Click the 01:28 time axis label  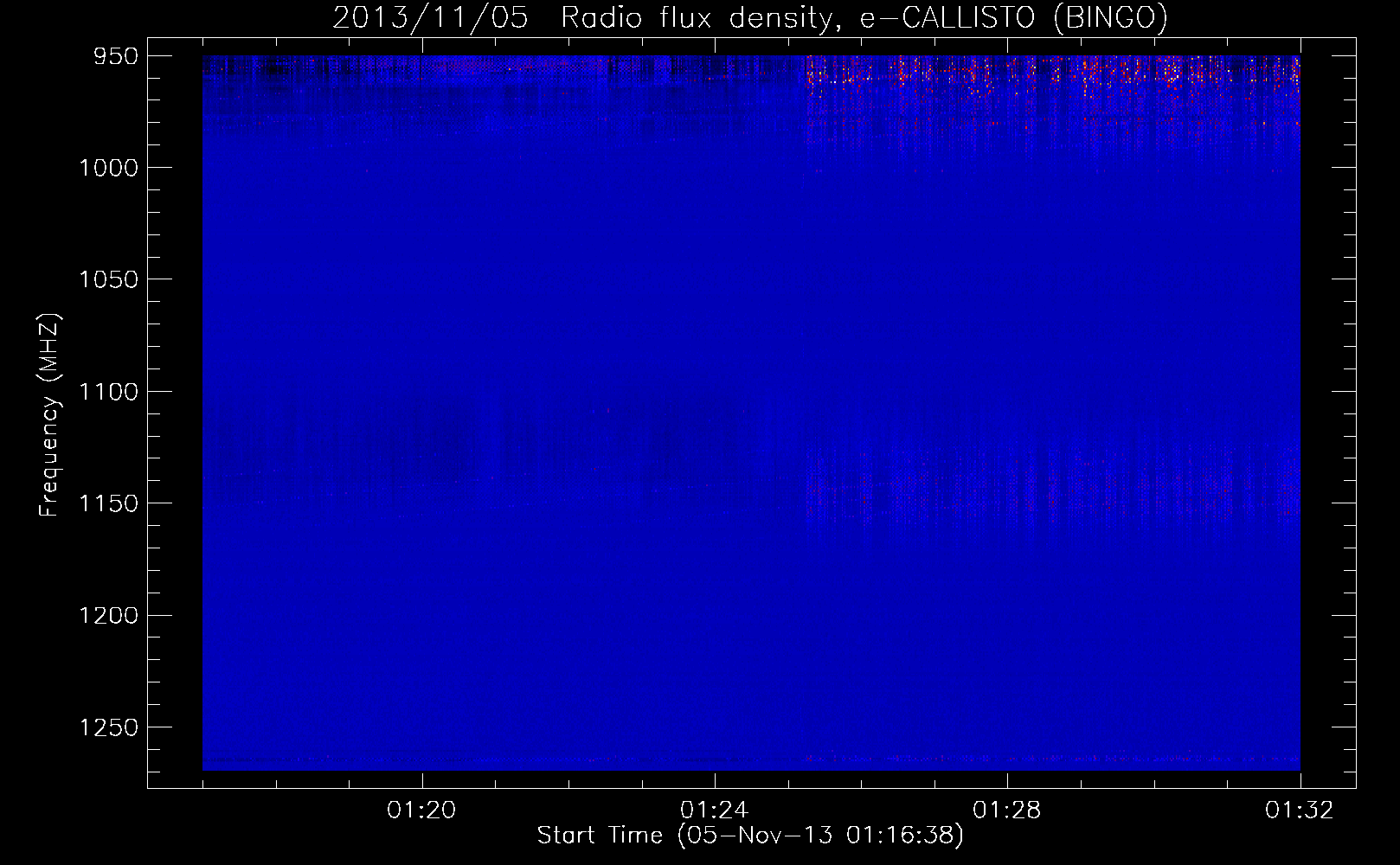pyautogui.click(x=1007, y=811)
